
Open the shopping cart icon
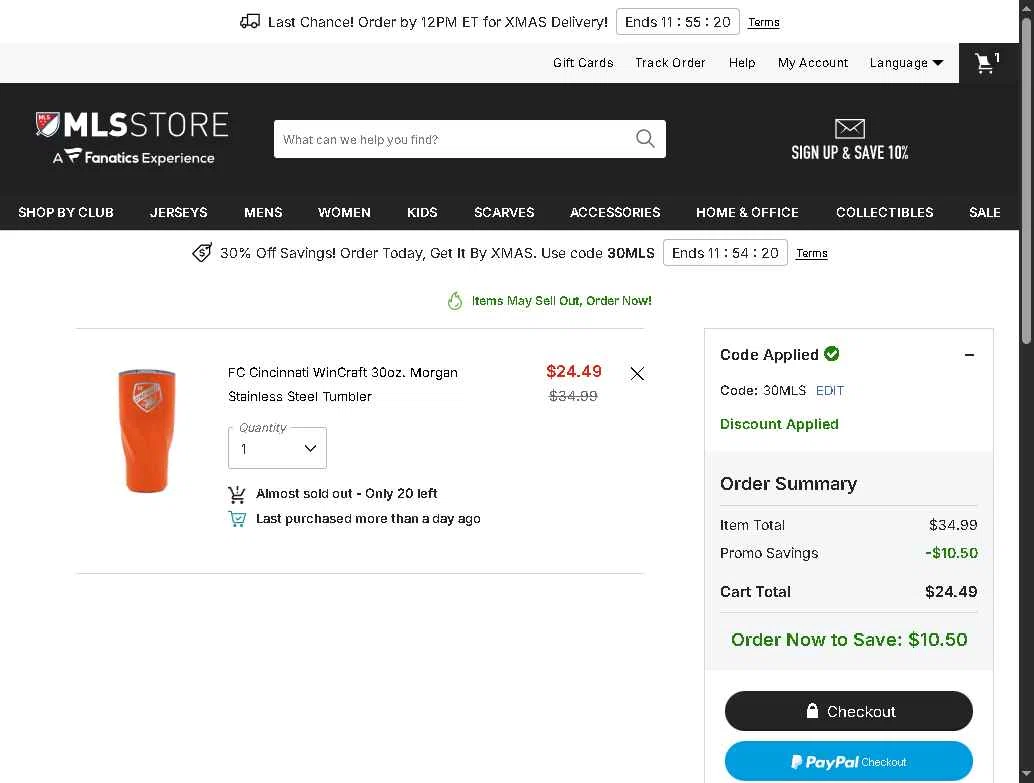tap(987, 63)
